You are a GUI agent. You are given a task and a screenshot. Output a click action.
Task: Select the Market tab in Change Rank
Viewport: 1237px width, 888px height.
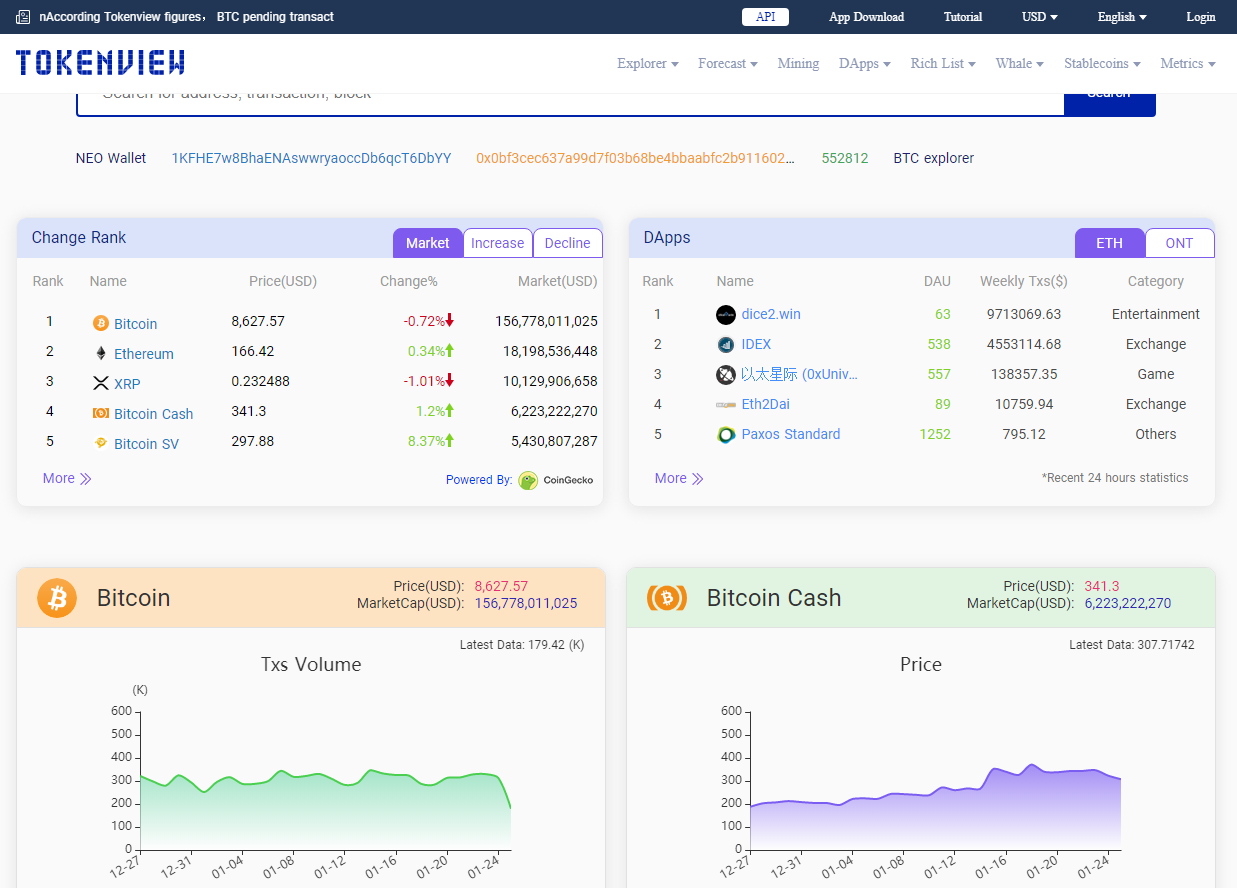coord(428,243)
